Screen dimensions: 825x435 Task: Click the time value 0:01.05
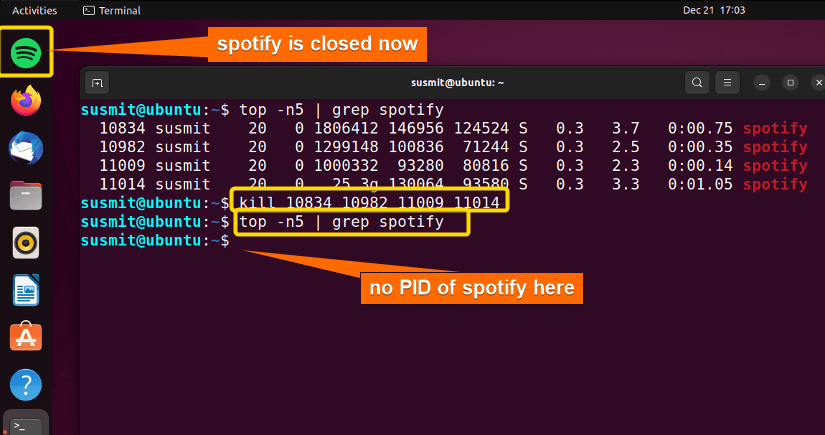[x=700, y=185]
